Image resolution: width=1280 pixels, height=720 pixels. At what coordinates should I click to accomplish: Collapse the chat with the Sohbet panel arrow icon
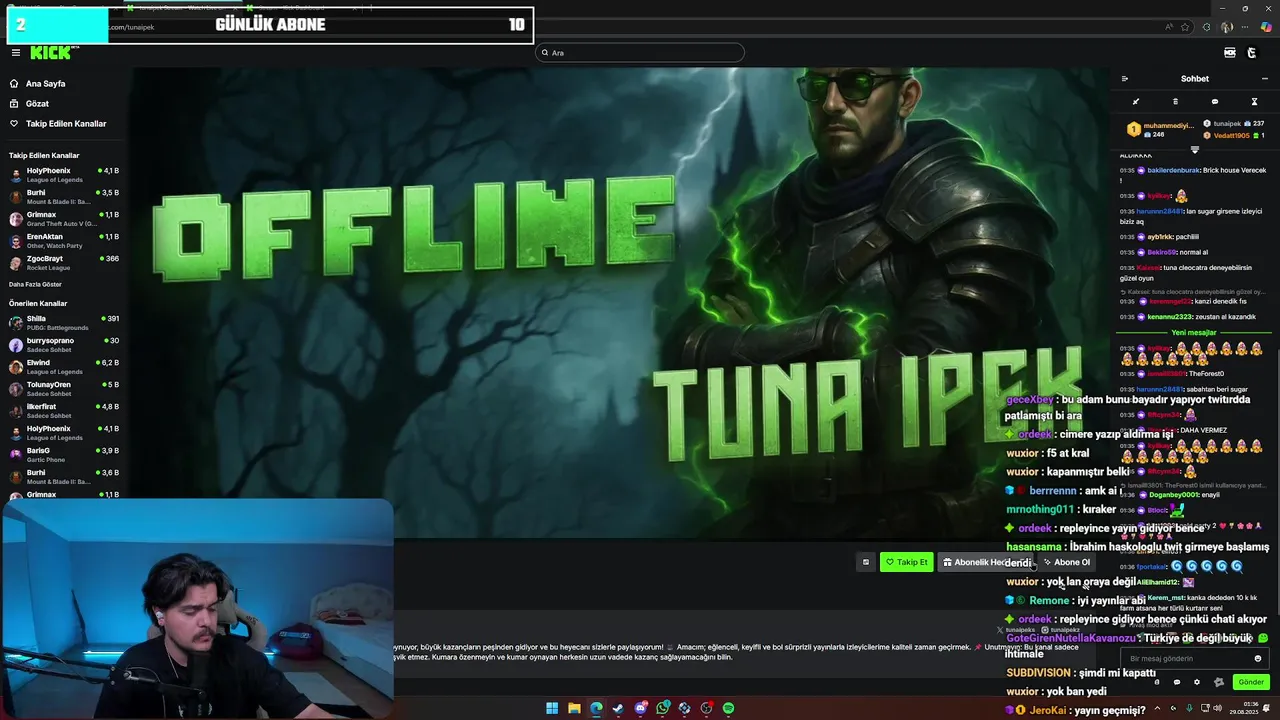pyautogui.click(x=1125, y=79)
